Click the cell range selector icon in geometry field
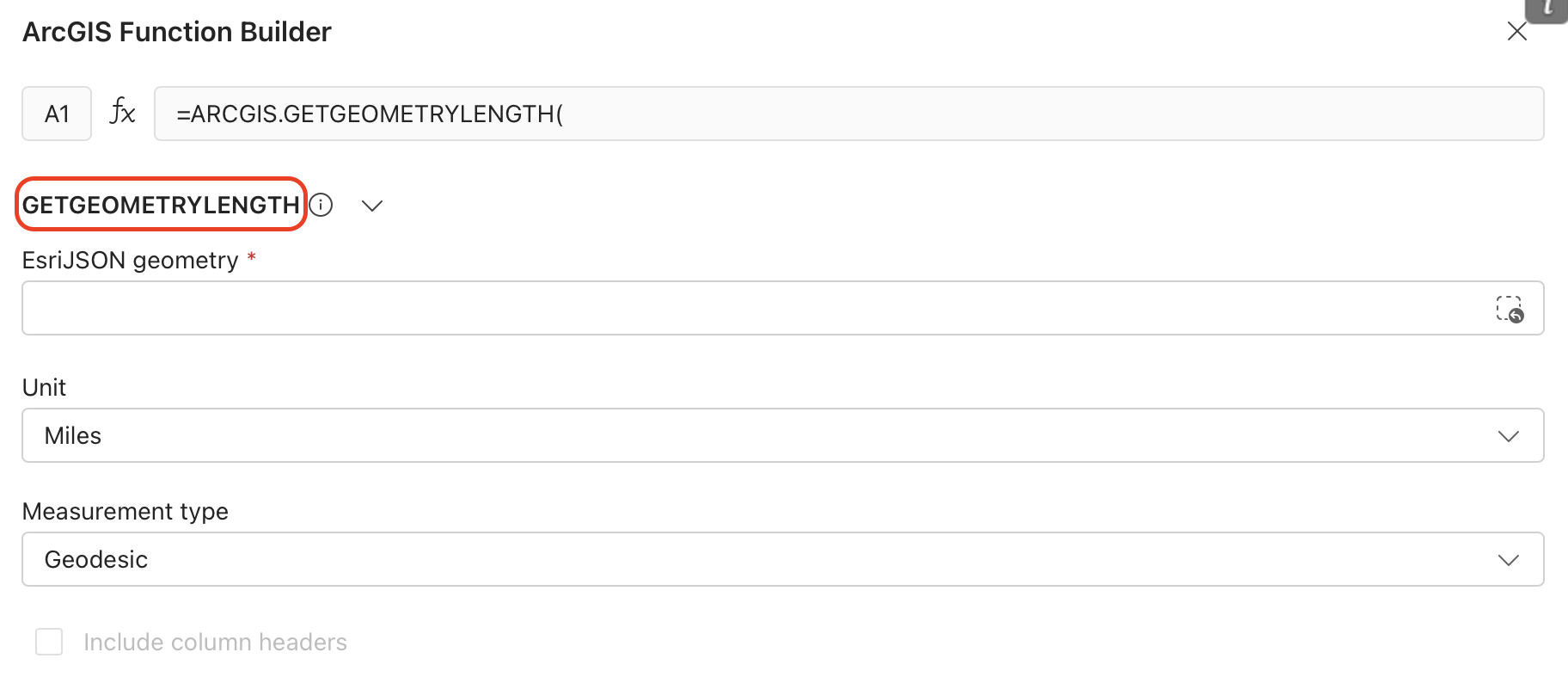Image resolution: width=1568 pixels, height=683 pixels. click(x=1510, y=308)
